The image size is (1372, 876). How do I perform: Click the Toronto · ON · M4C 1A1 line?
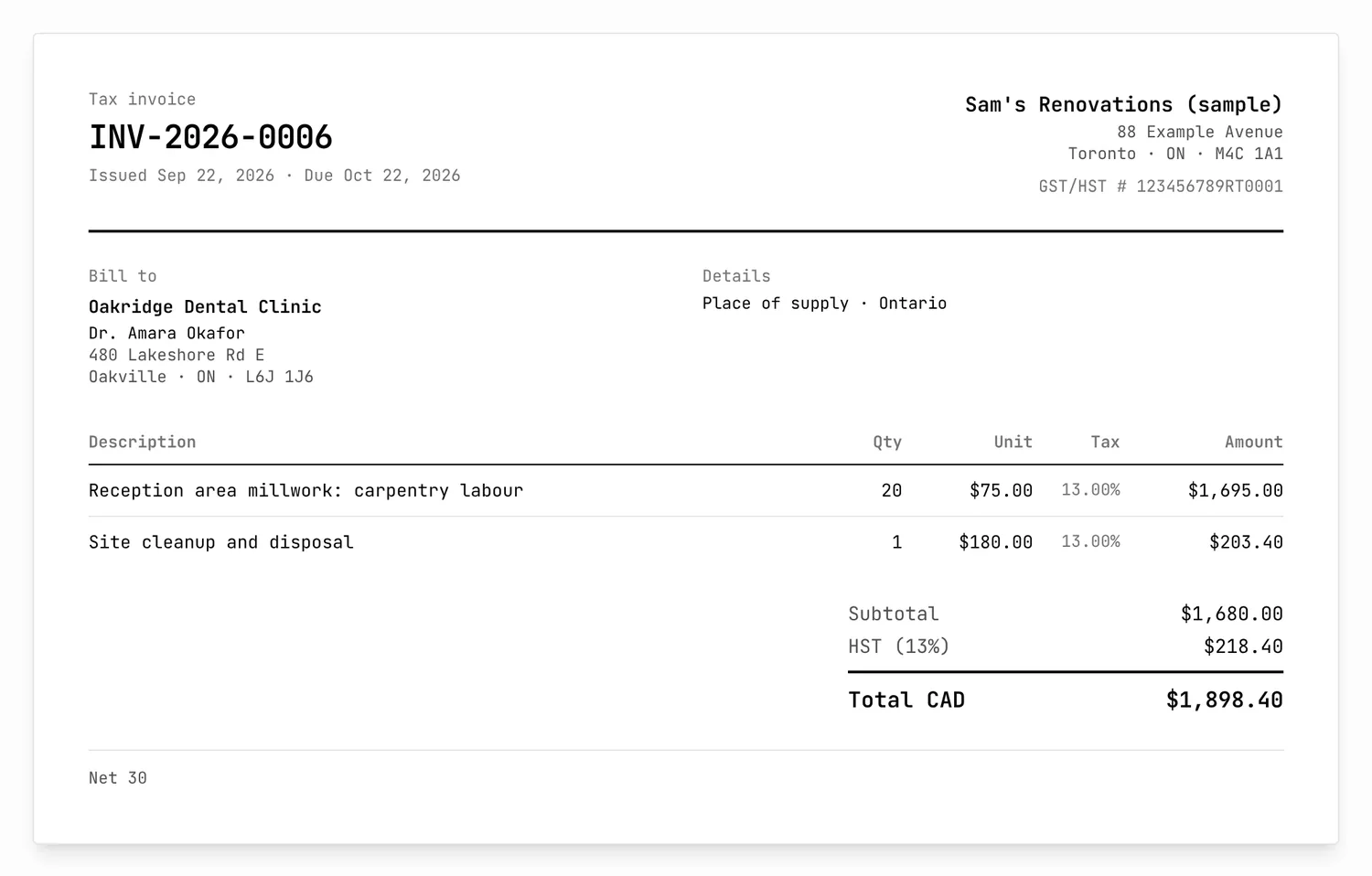[1175, 154]
